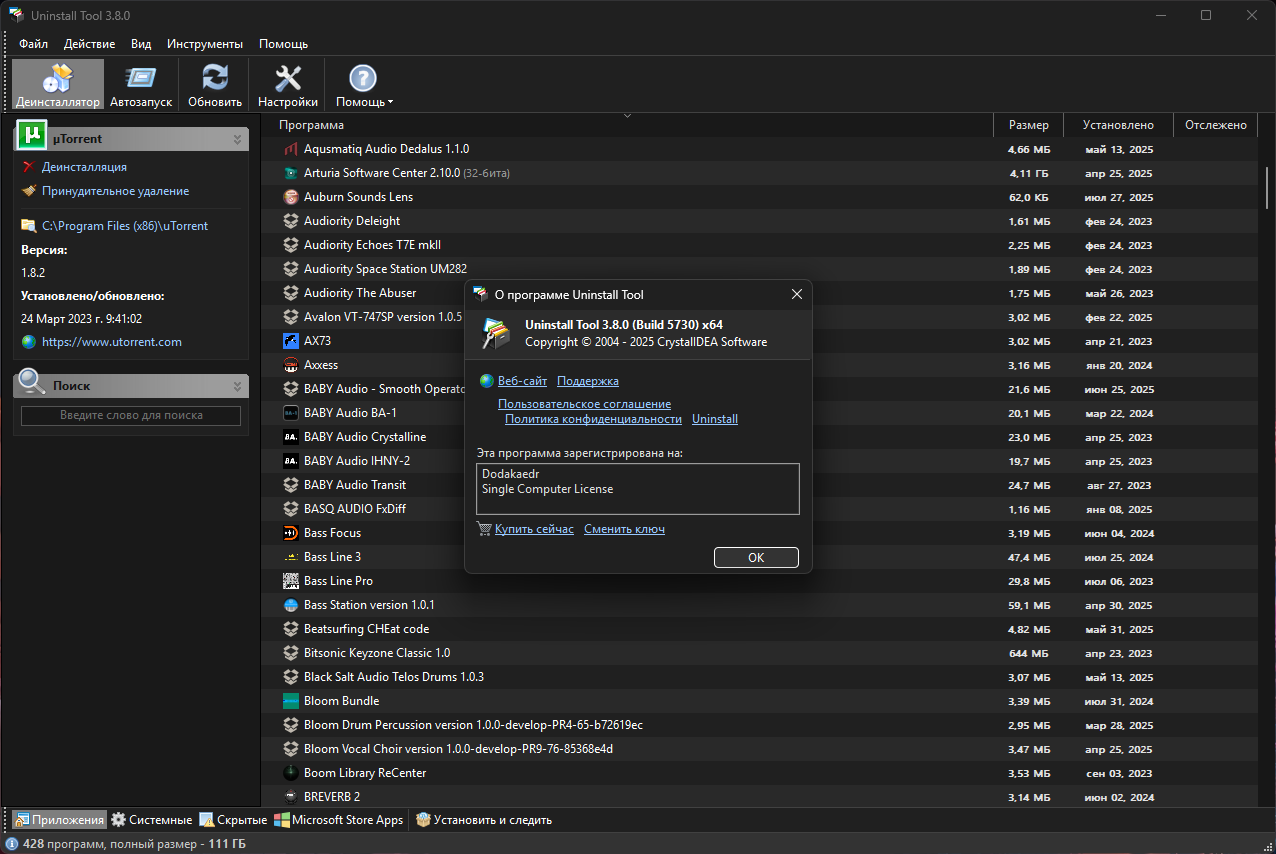Viewport: 1276px width, 854px height.
Task: Collapse the µTorrent side panel
Action: (x=237, y=139)
